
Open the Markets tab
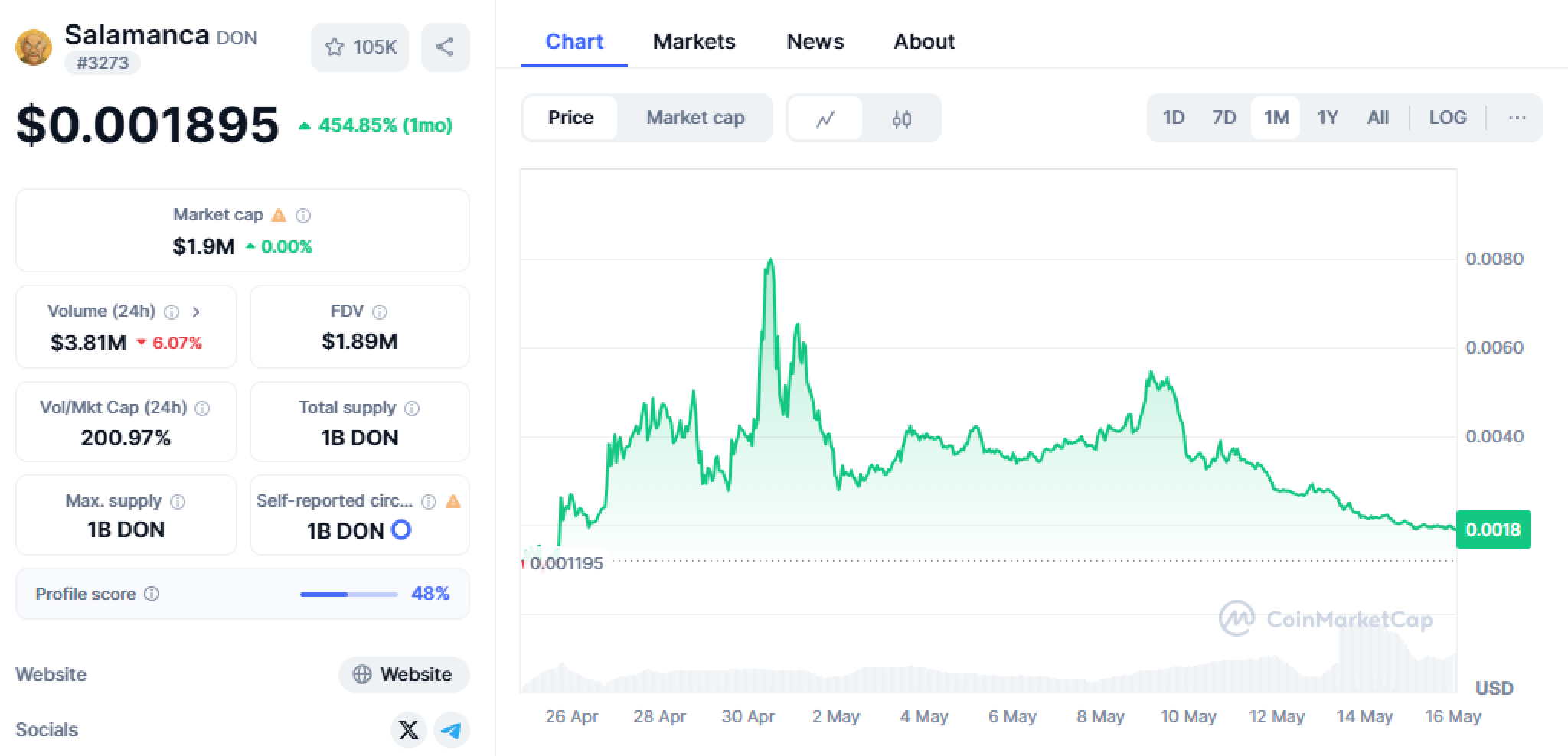pyautogui.click(x=694, y=41)
